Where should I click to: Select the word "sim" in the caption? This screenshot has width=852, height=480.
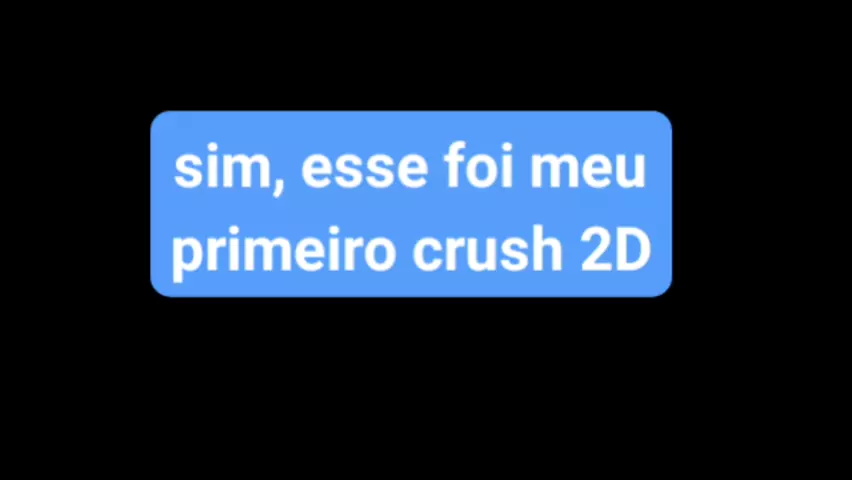click(x=222, y=168)
